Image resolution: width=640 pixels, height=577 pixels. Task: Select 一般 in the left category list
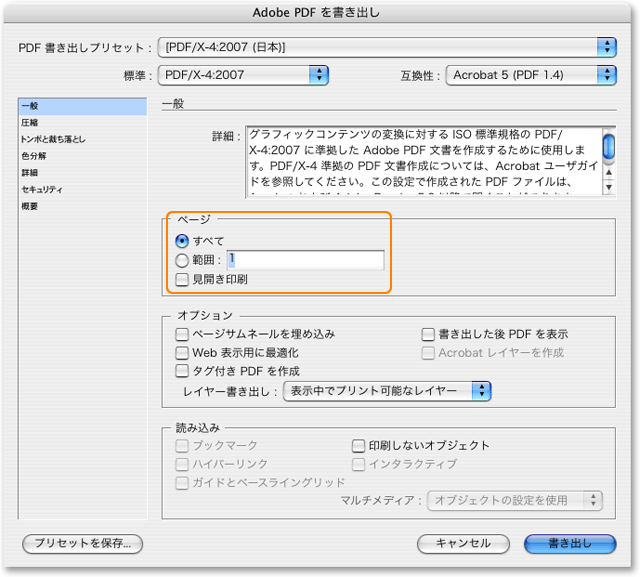click(x=30, y=106)
